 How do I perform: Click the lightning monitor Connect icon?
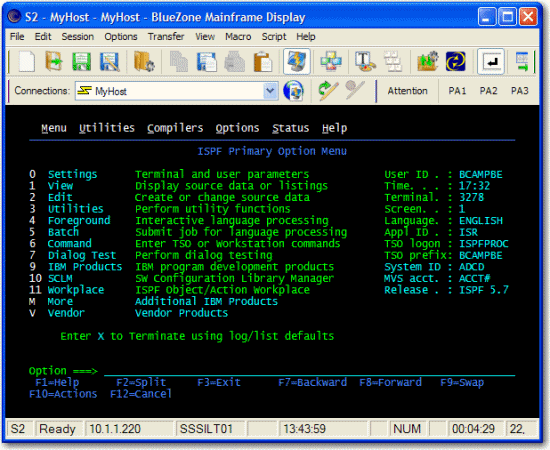tap(297, 62)
